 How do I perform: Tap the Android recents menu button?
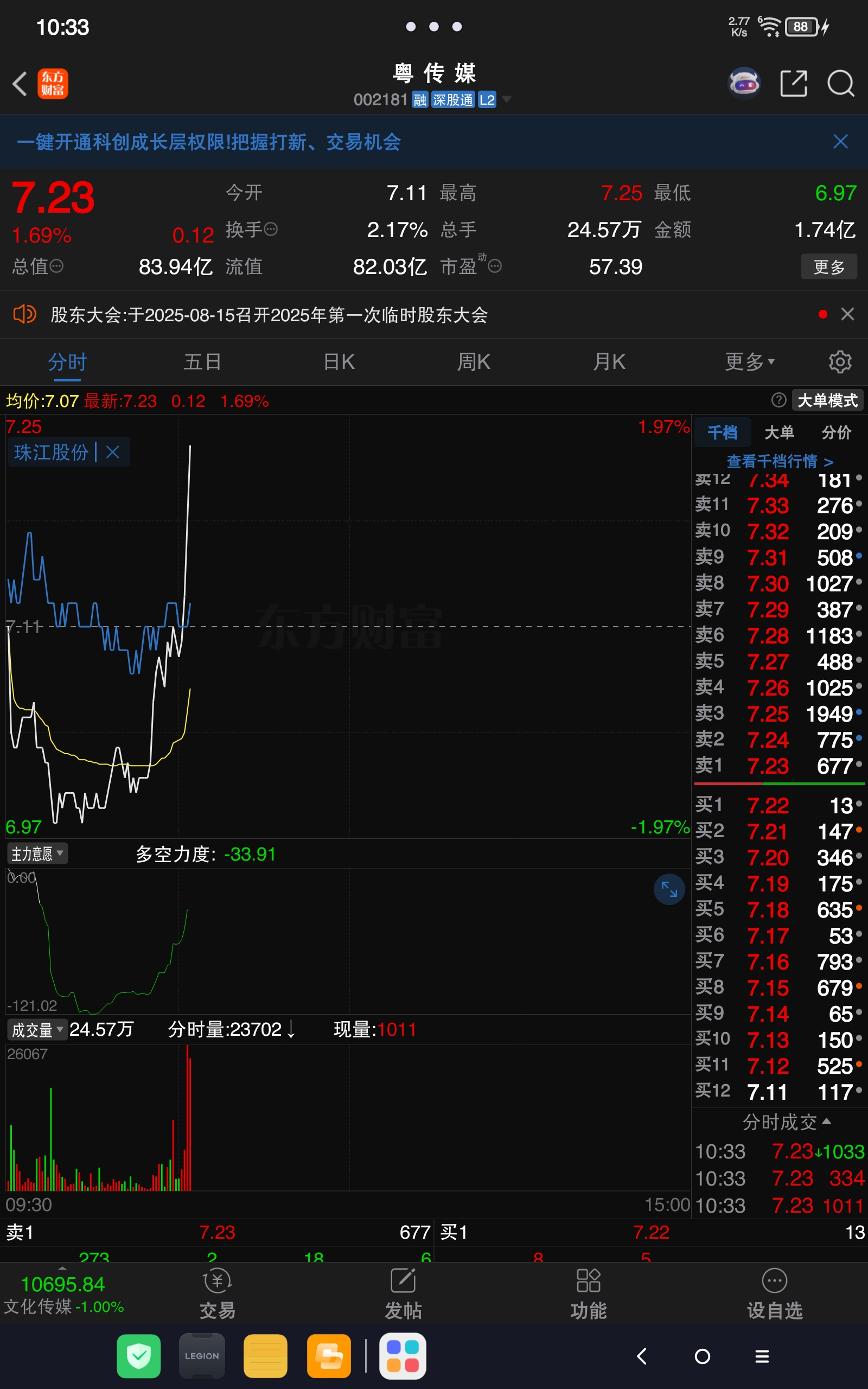[762, 1356]
